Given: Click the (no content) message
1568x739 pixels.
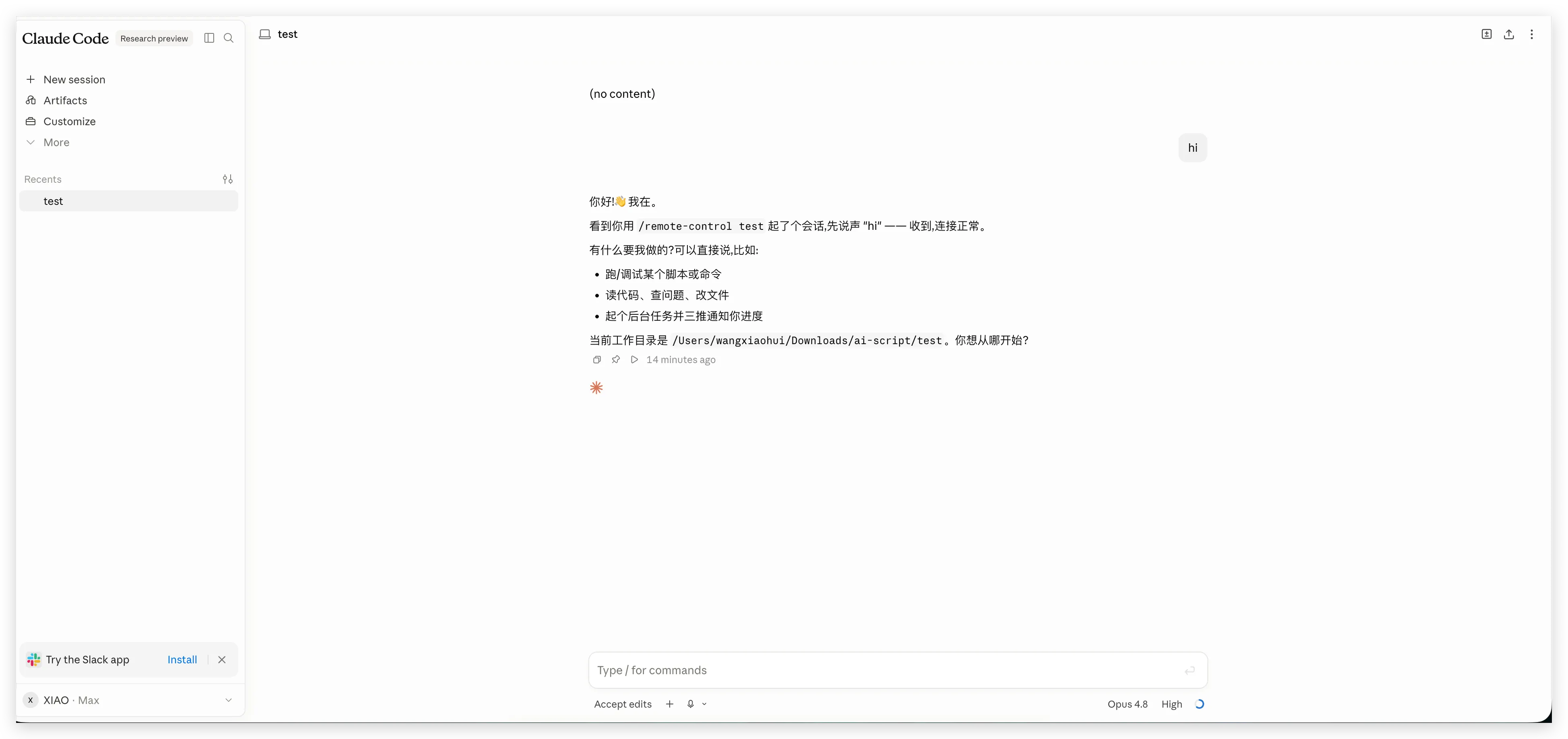Looking at the screenshot, I should 622,94.
